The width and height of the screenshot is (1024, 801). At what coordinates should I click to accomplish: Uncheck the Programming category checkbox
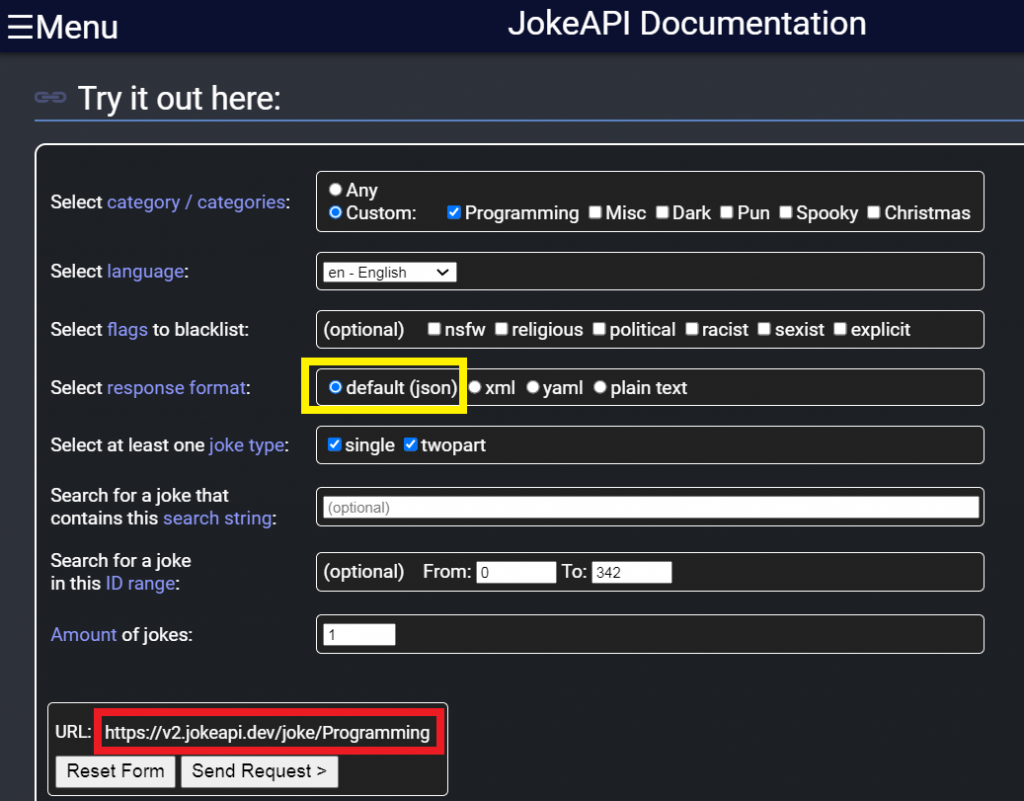pyautogui.click(x=454, y=212)
